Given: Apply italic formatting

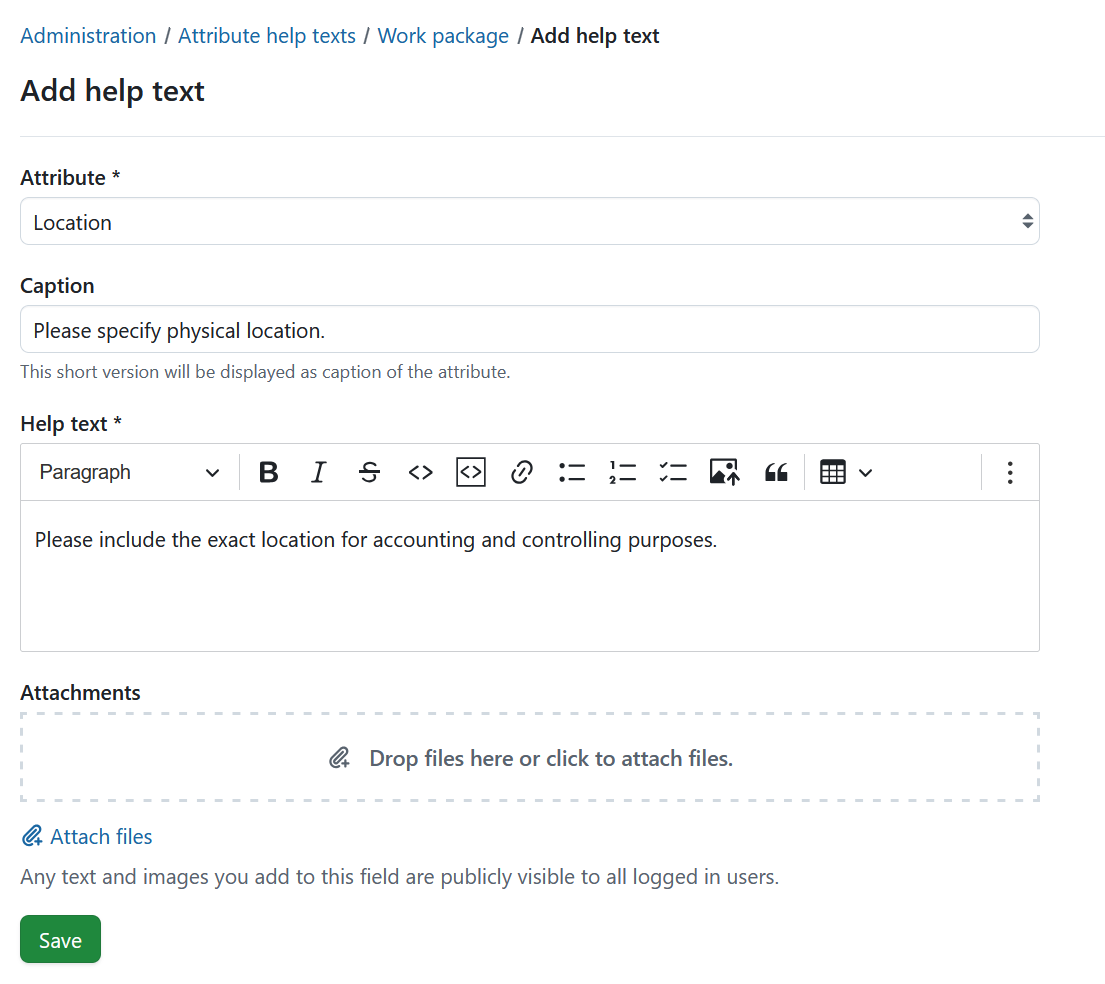Looking at the screenshot, I should tap(318, 471).
